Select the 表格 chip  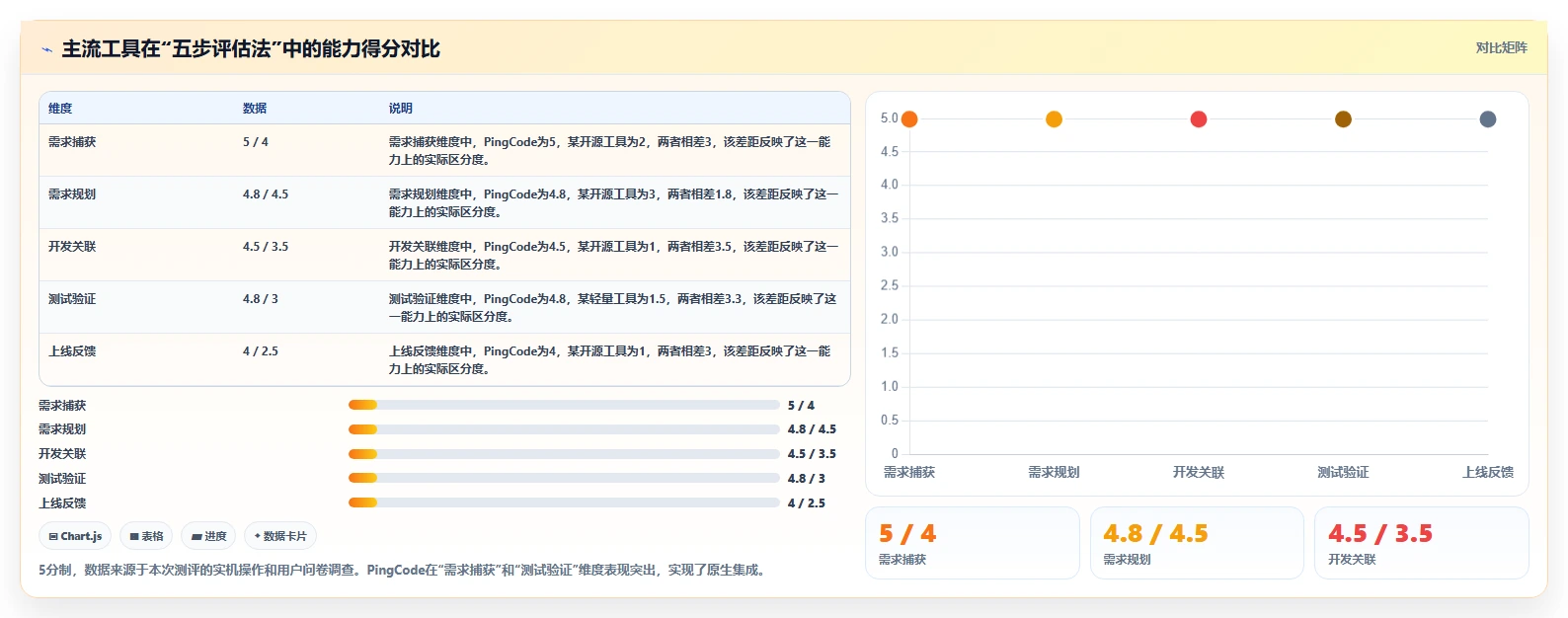(146, 536)
